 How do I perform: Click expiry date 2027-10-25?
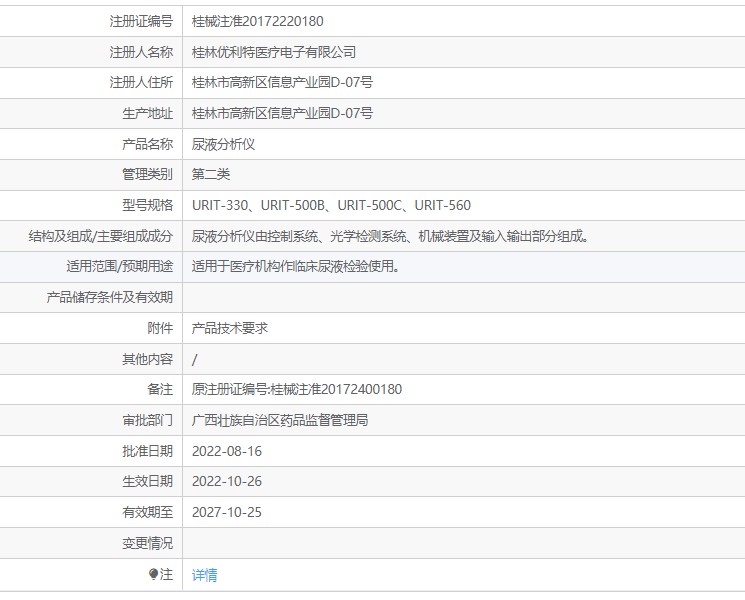[x=227, y=513]
